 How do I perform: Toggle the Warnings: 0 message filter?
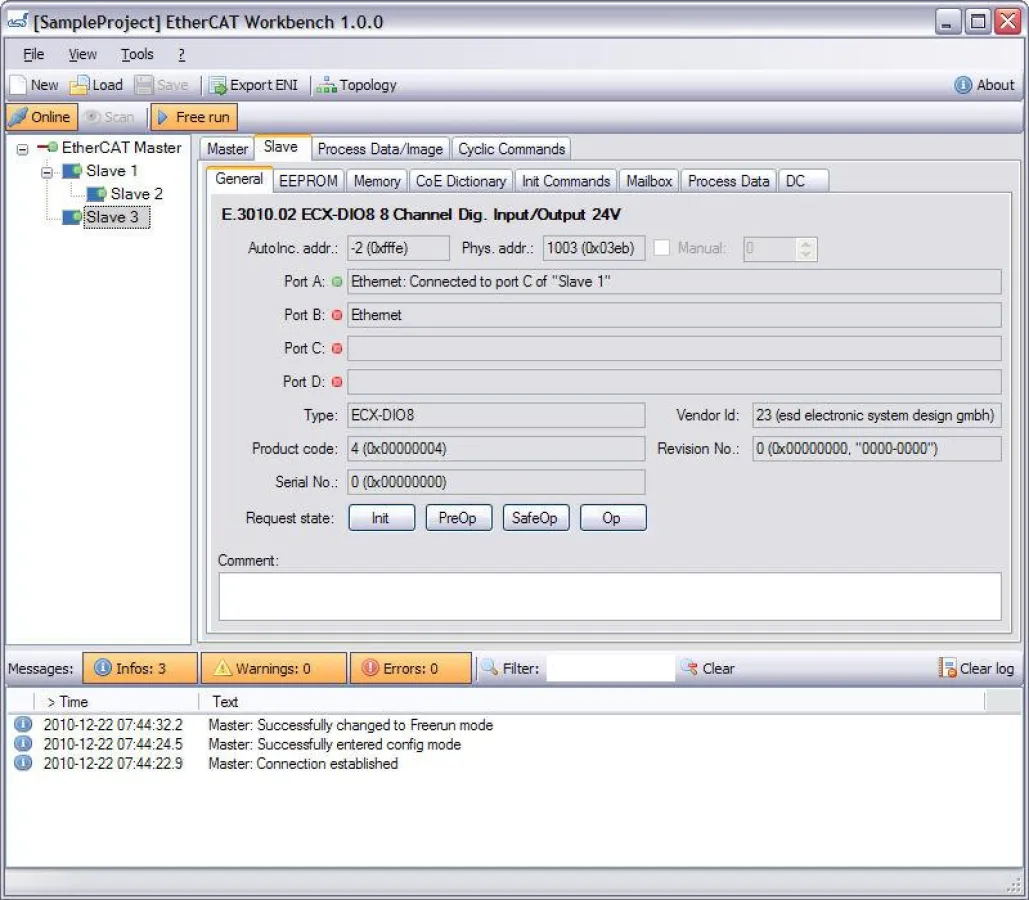click(273, 668)
